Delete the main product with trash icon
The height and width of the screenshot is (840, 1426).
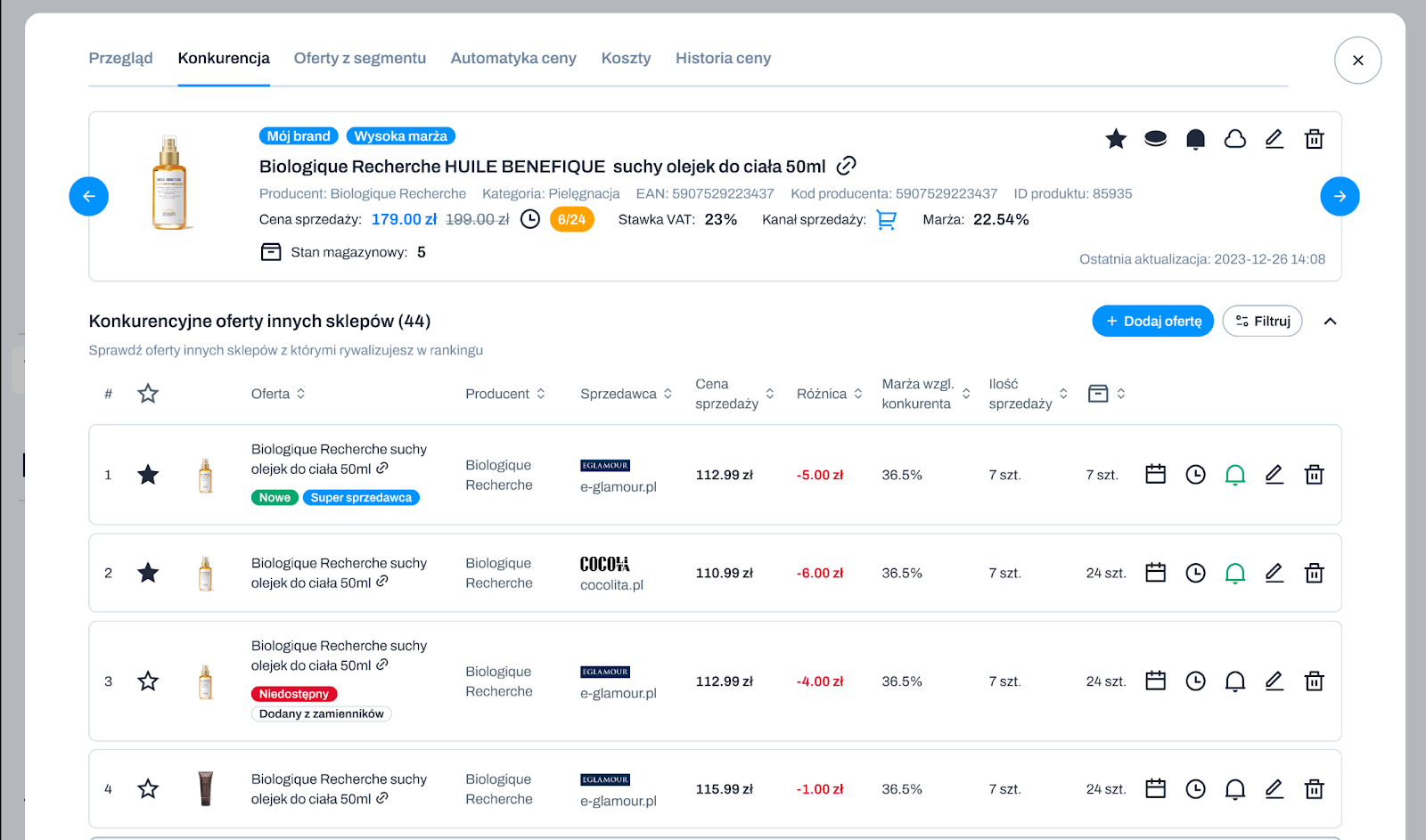pos(1314,139)
